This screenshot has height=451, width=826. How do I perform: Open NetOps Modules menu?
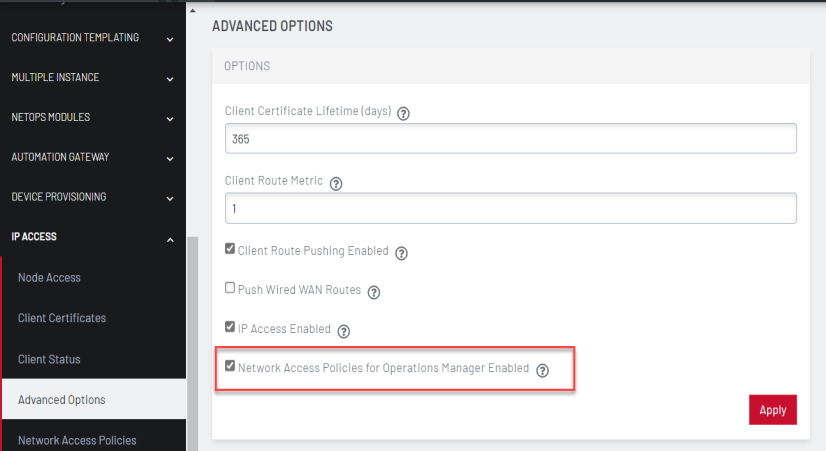point(51,117)
